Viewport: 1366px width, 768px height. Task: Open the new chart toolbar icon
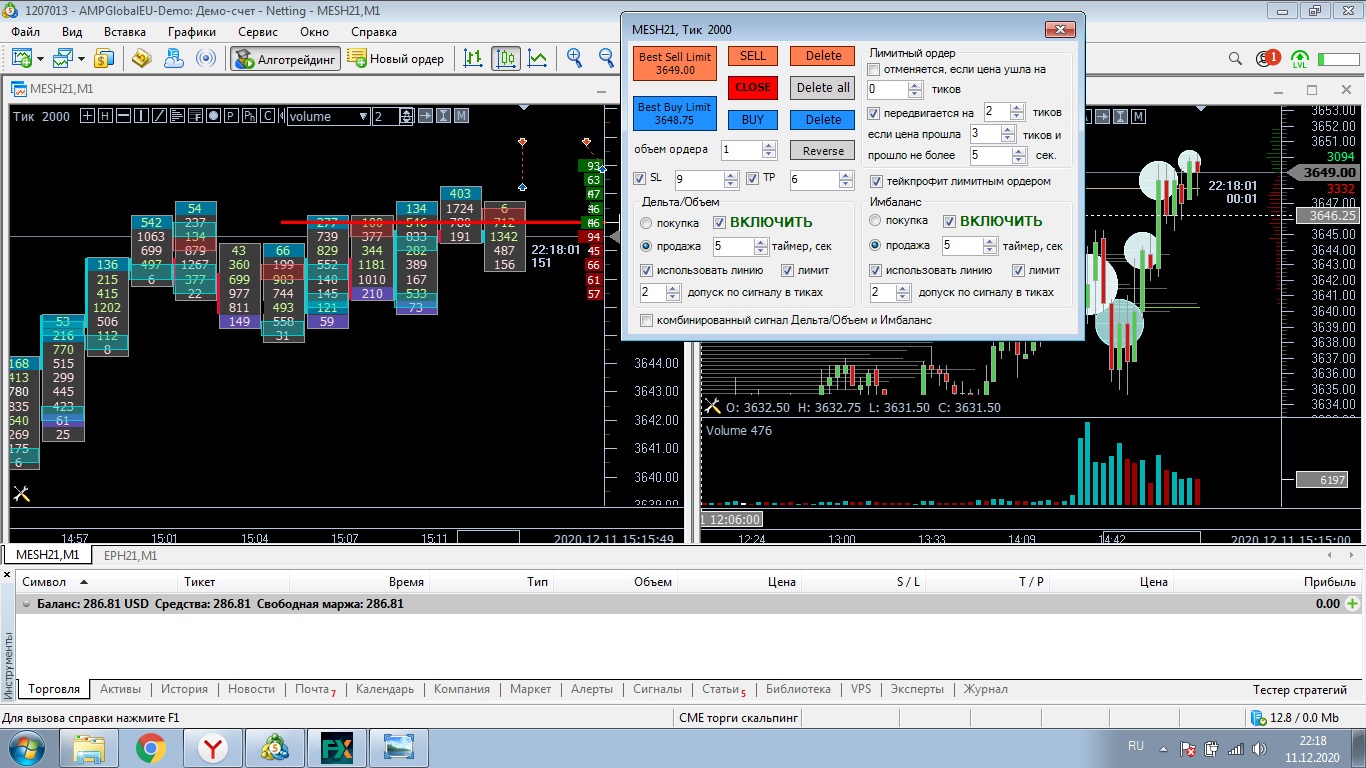tap(22, 58)
